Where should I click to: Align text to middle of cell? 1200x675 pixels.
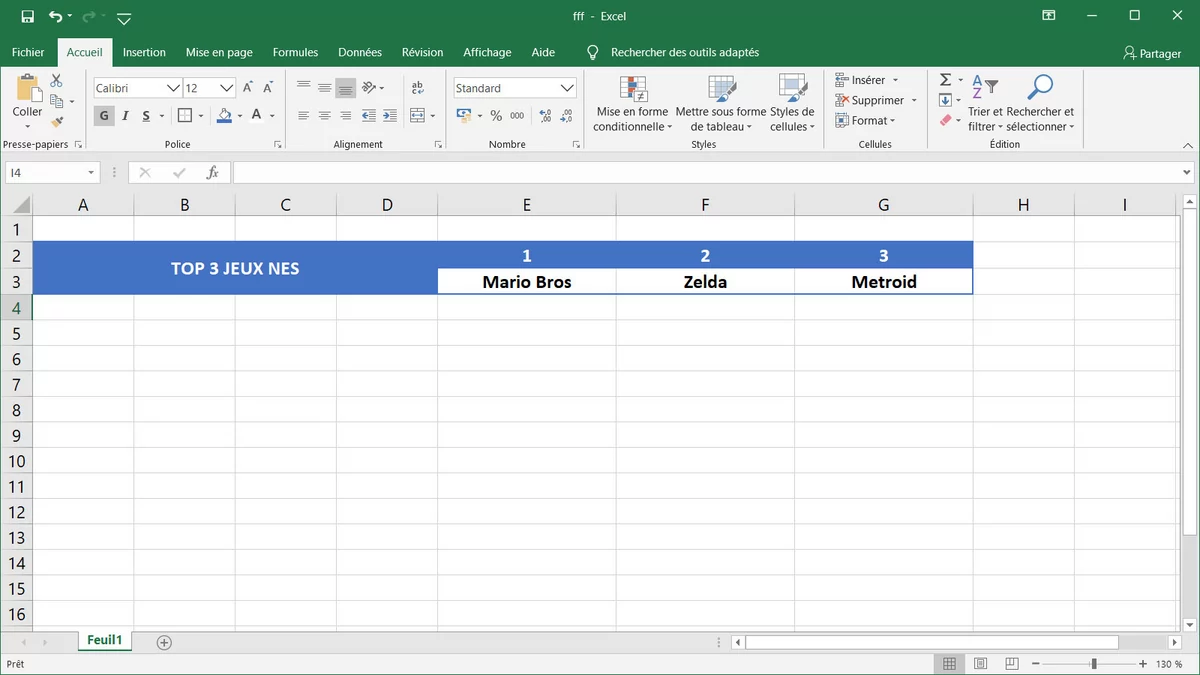(x=324, y=88)
